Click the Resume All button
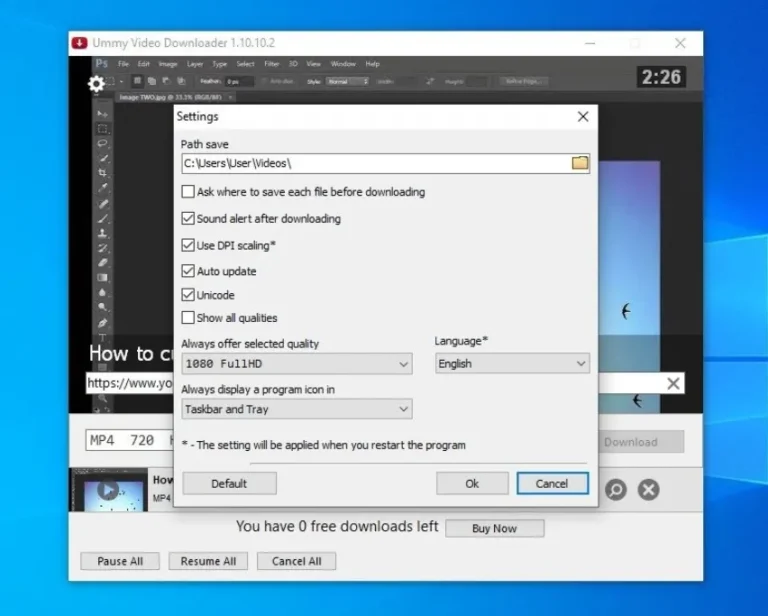 point(208,561)
